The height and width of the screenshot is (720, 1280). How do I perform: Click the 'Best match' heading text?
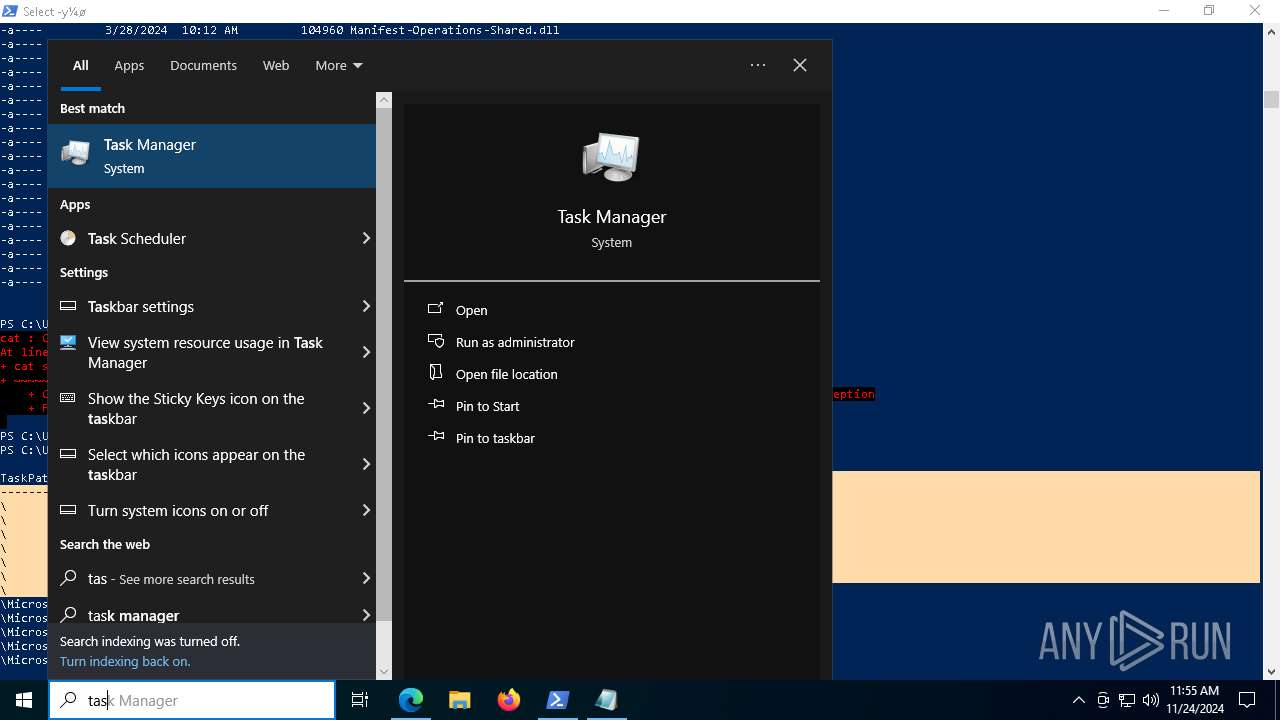[92, 108]
